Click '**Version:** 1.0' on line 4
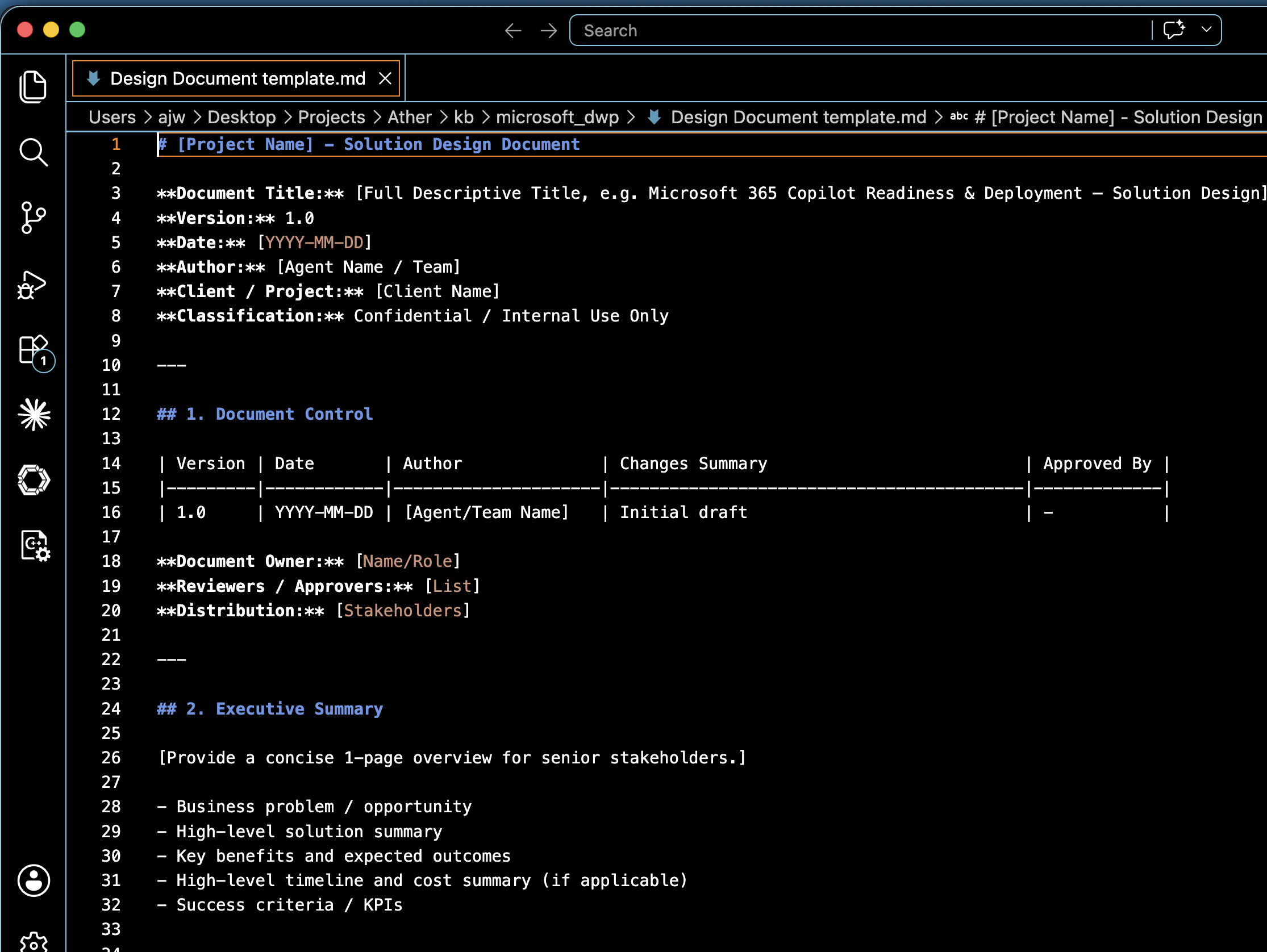The height and width of the screenshot is (952, 1267). click(x=236, y=218)
